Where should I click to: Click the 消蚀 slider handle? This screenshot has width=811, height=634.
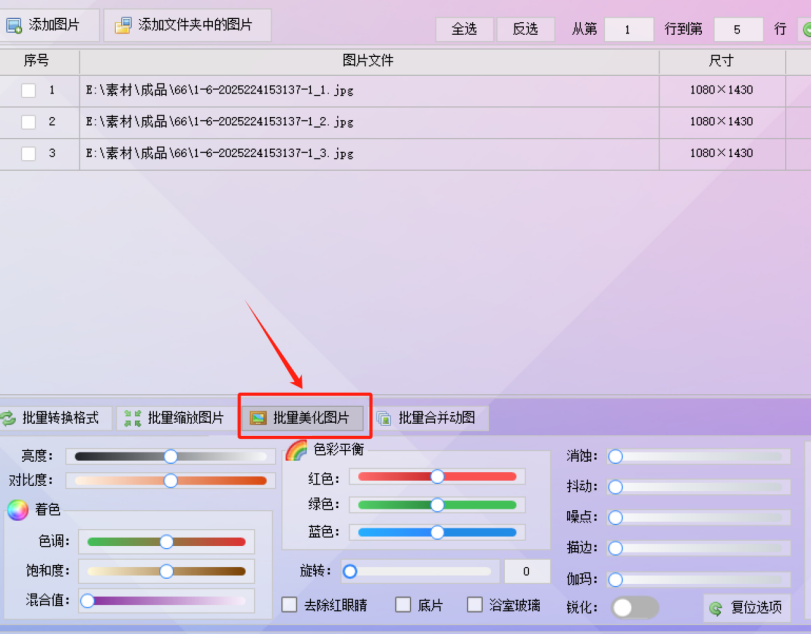615,456
